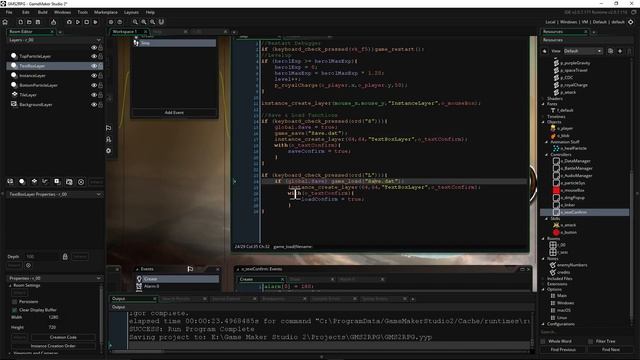Click the Find Previous button
This screenshot has width=640, height=360.
563,350
